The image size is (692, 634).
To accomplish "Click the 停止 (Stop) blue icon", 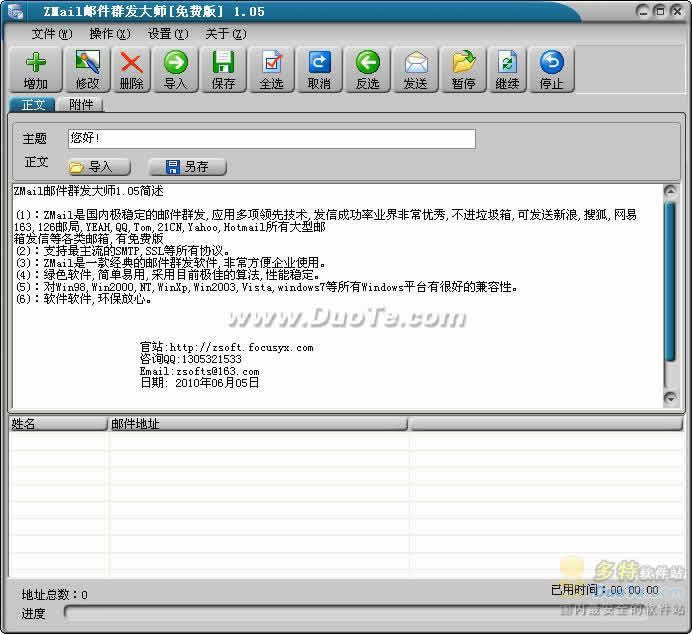I will tap(552, 62).
